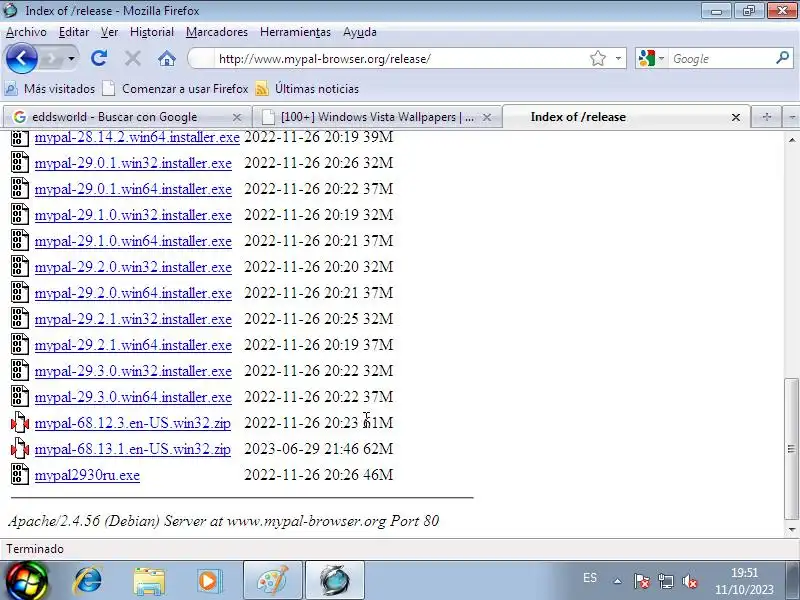Show hidden tray icons with the up arrow

(617, 581)
